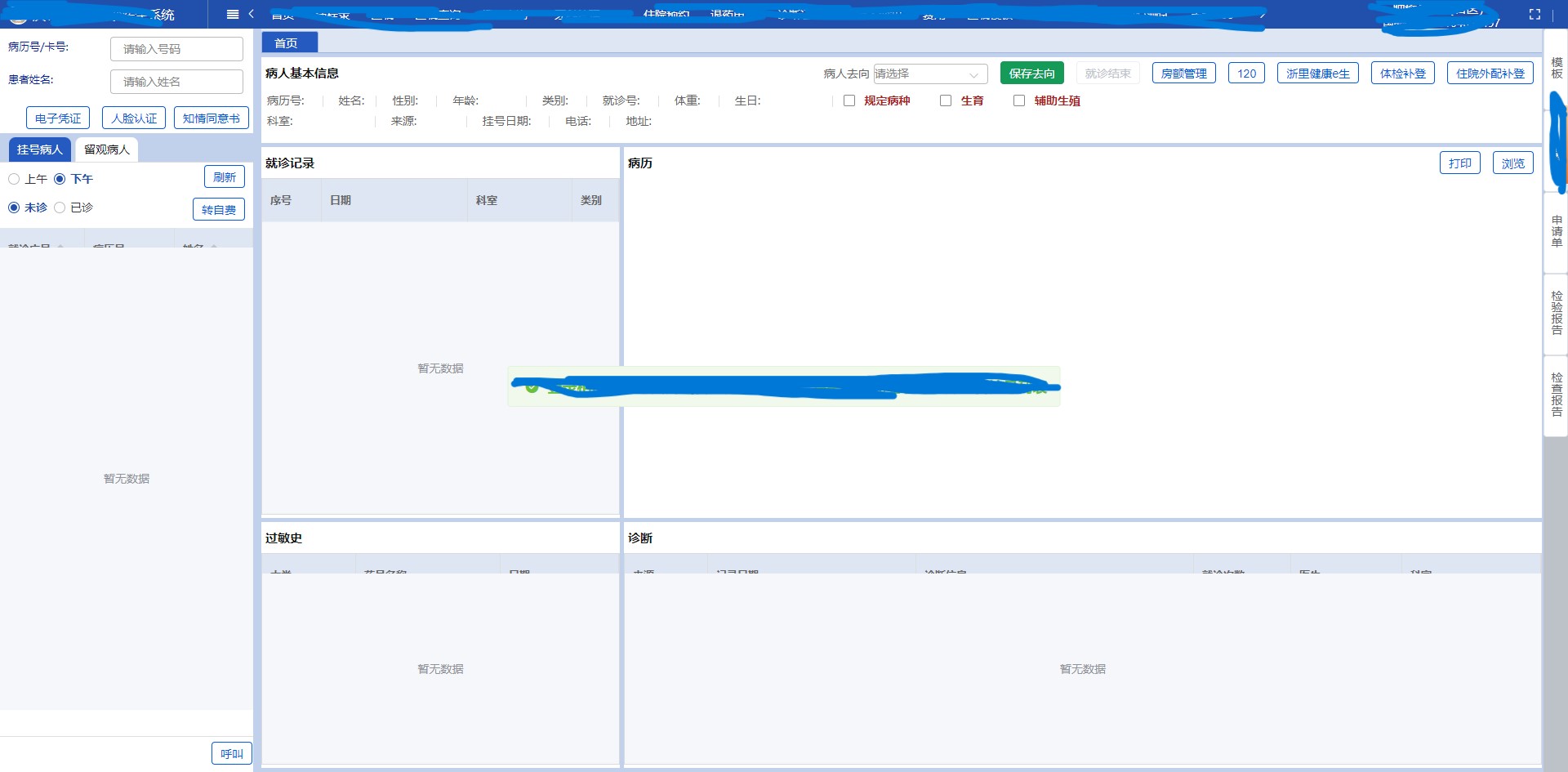Click the 体检补登 button

point(1403,74)
